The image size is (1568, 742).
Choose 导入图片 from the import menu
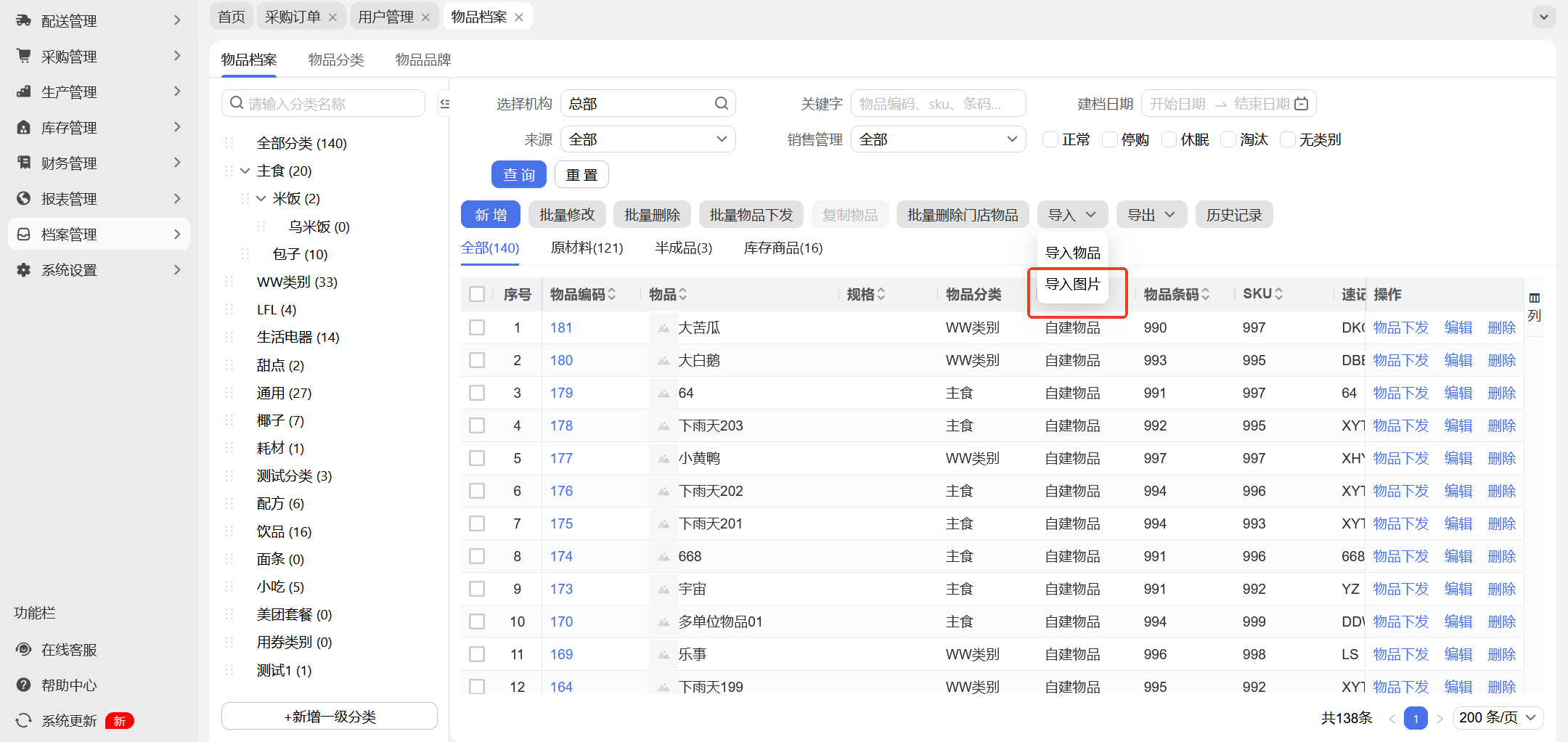click(1072, 284)
